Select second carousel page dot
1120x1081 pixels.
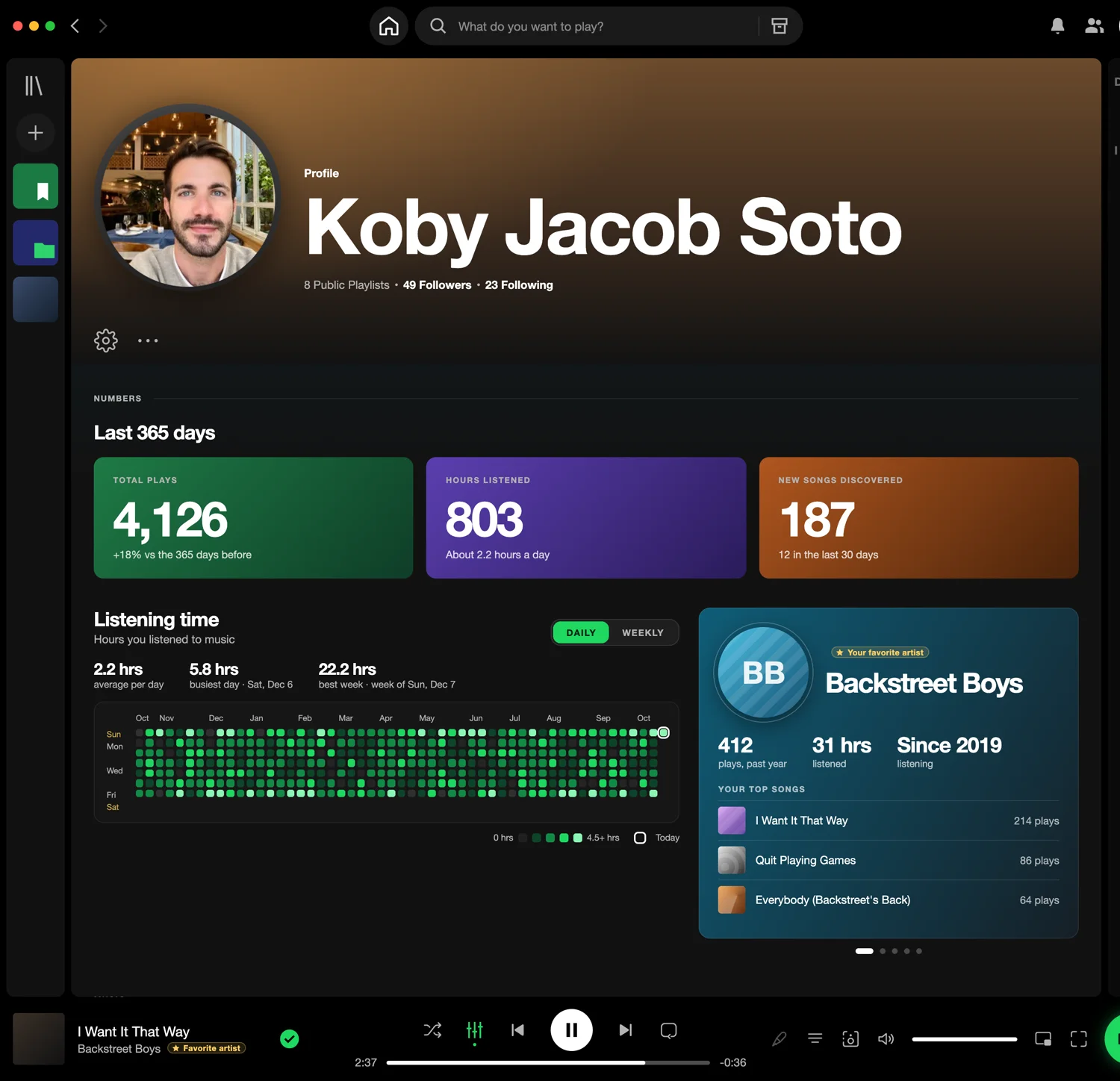point(883,951)
